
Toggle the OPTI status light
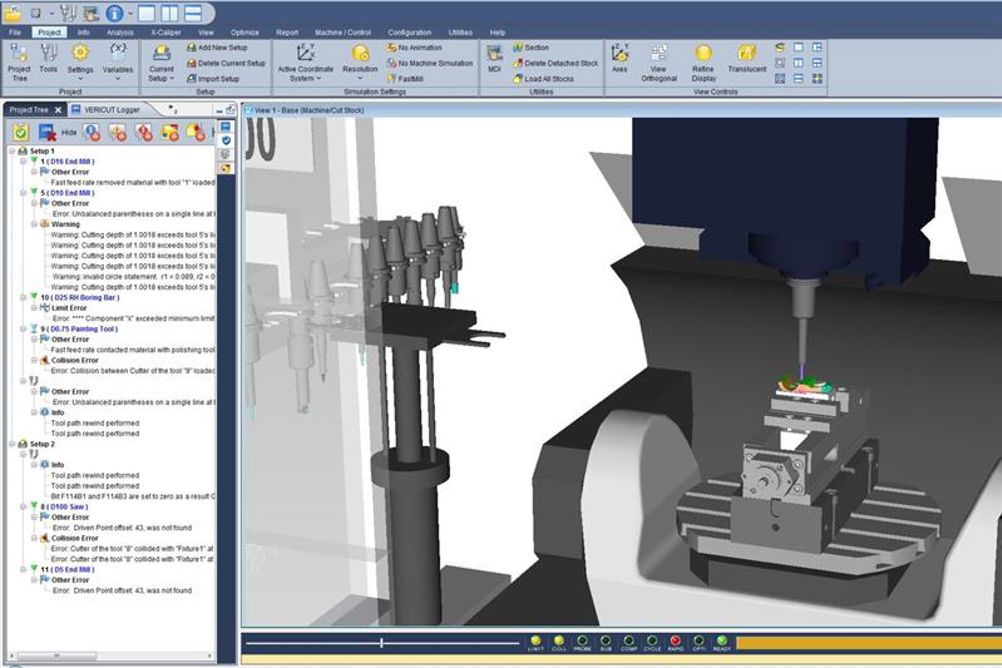point(698,641)
